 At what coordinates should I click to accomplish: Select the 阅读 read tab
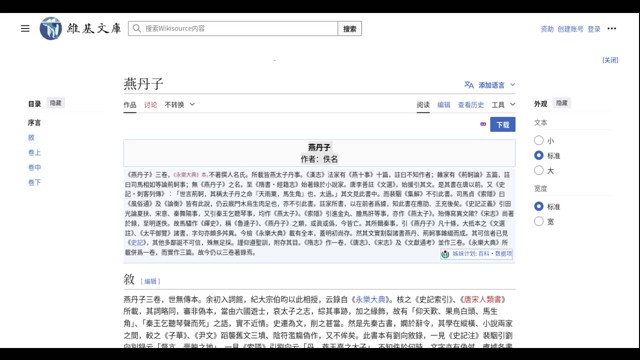click(423, 105)
